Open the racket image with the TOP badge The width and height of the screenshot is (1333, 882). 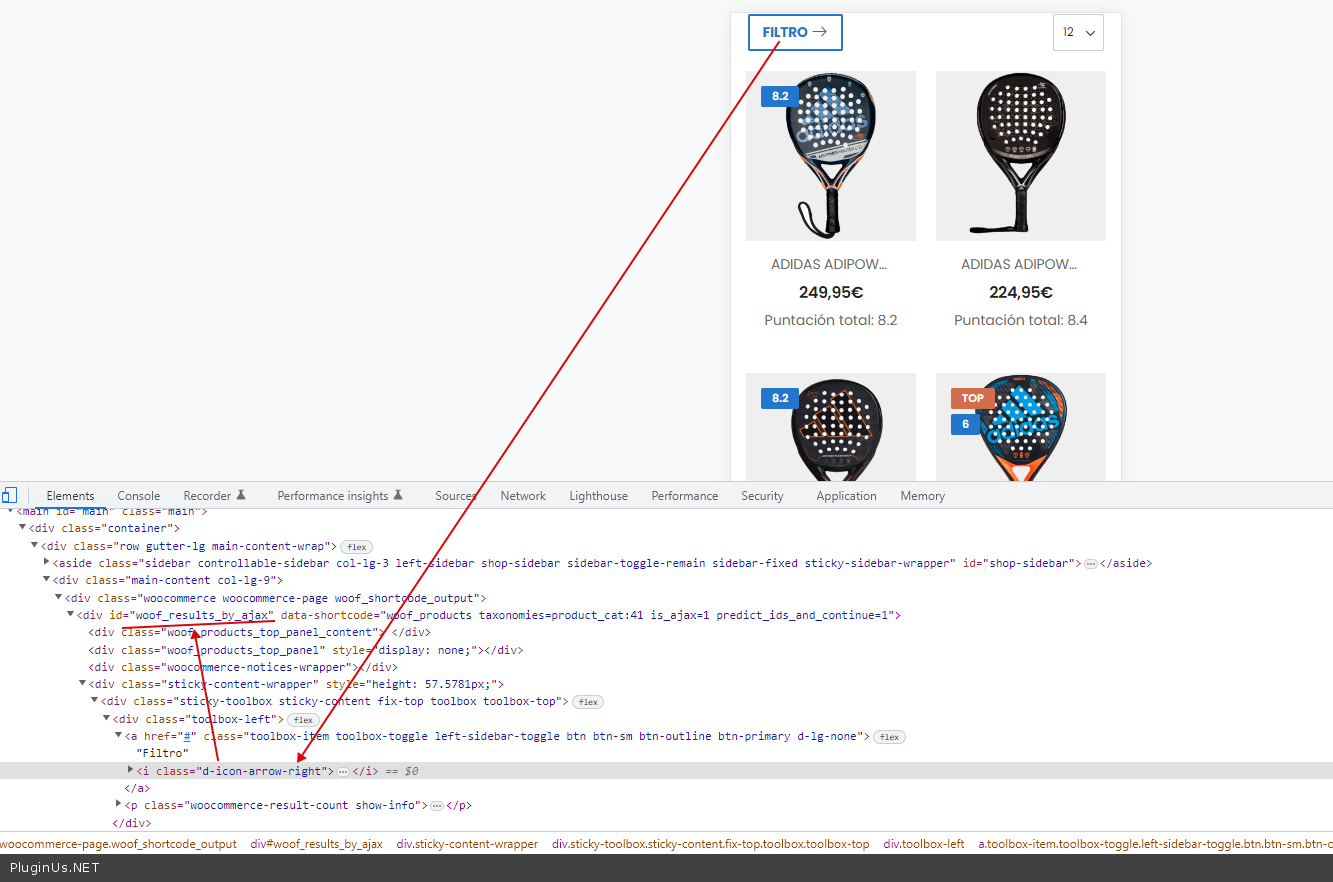tap(1021, 427)
